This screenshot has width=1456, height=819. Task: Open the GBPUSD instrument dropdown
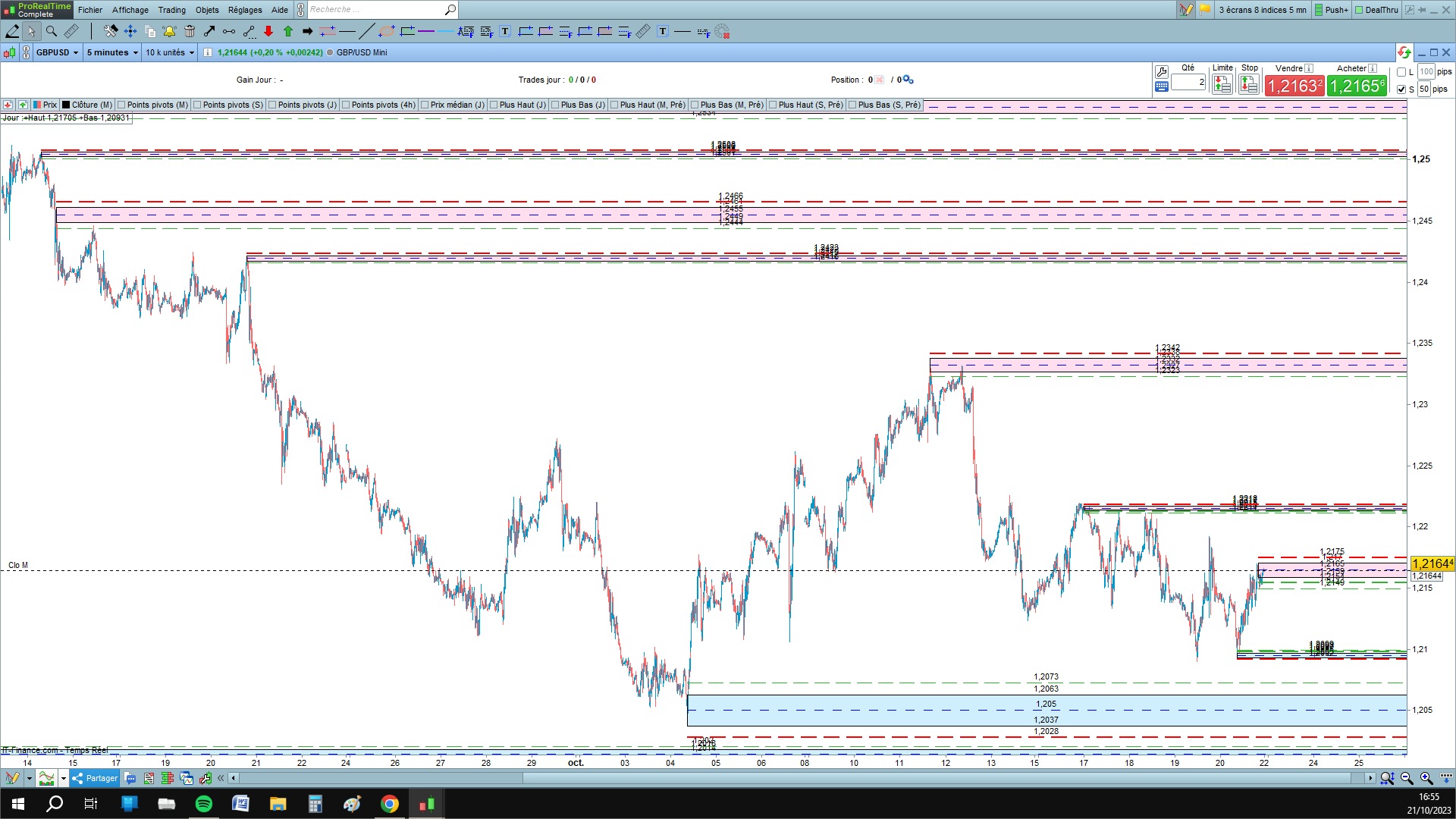tap(58, 52)
